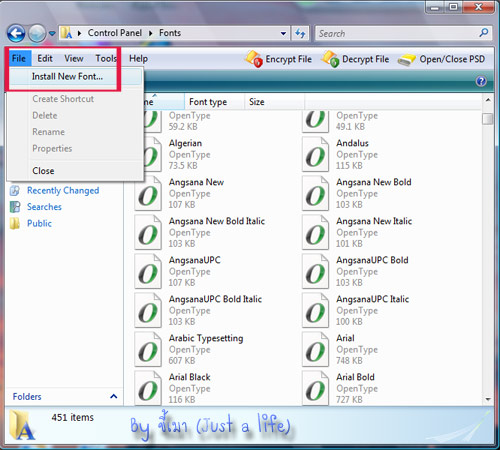Expand the arrow after Control Panel breadcrumb

point(151,33)
